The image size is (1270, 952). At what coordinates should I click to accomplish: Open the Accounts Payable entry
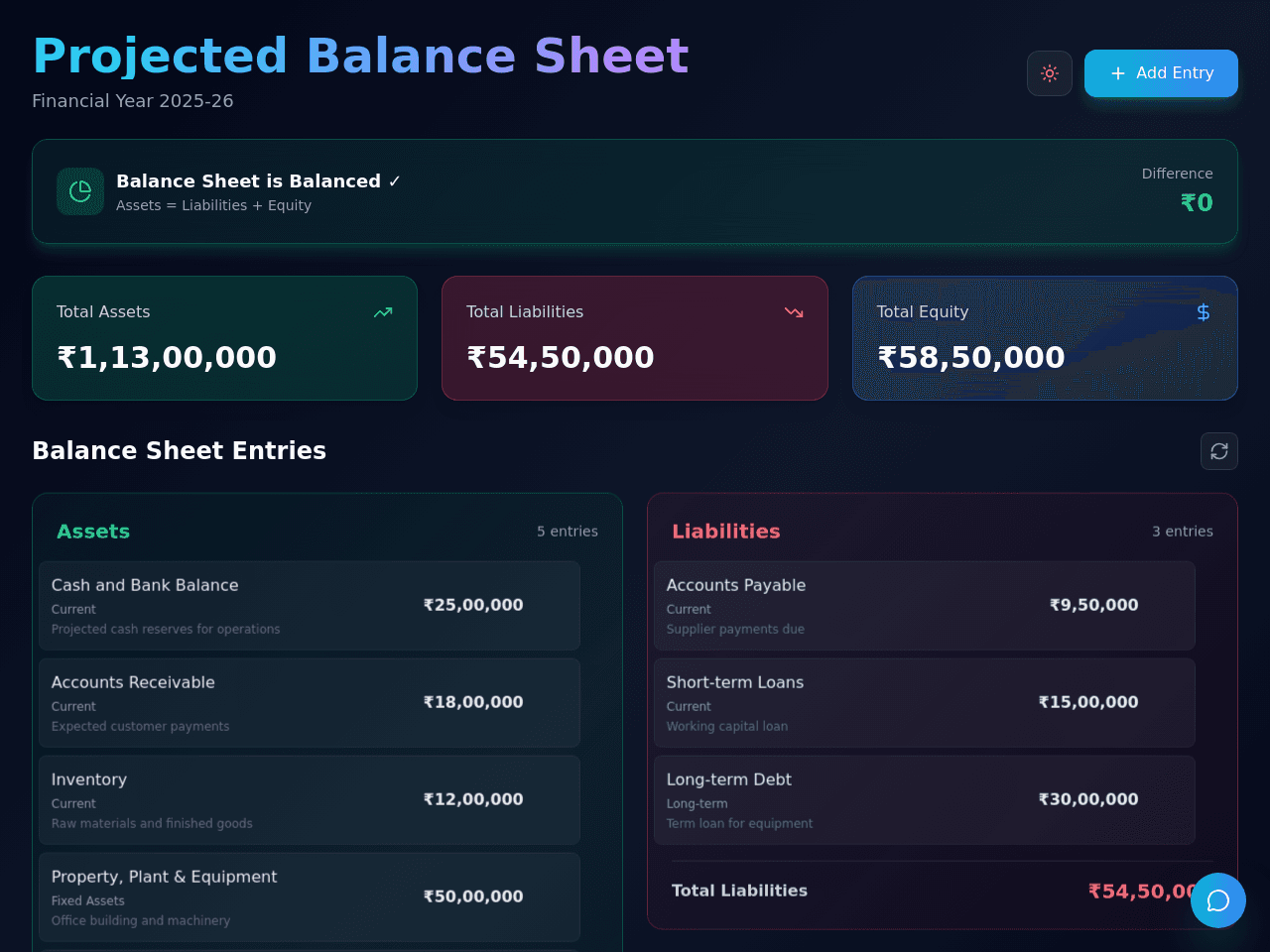coord(925,606)
